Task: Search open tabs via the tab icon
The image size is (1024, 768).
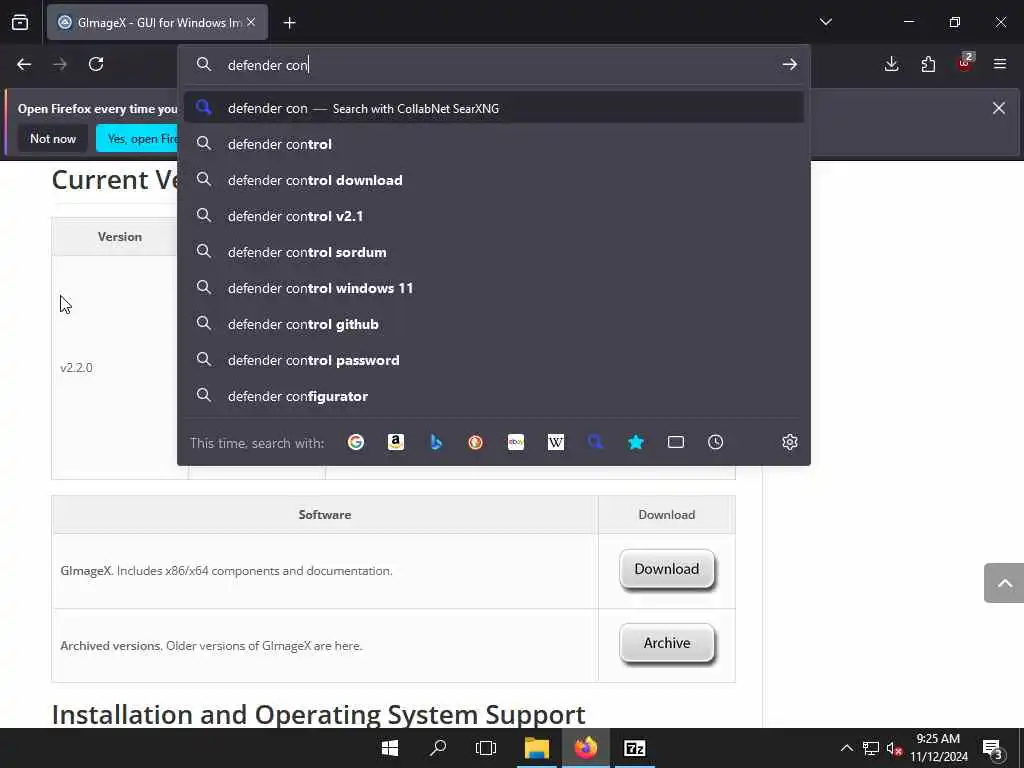Action: pyautogui.click(x=676, y=442)
